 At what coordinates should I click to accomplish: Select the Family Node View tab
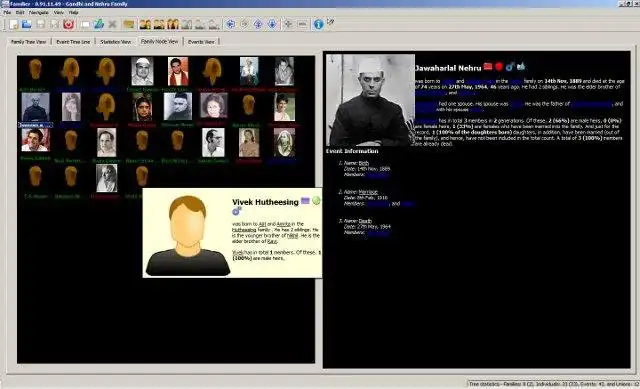pos(160,41)
